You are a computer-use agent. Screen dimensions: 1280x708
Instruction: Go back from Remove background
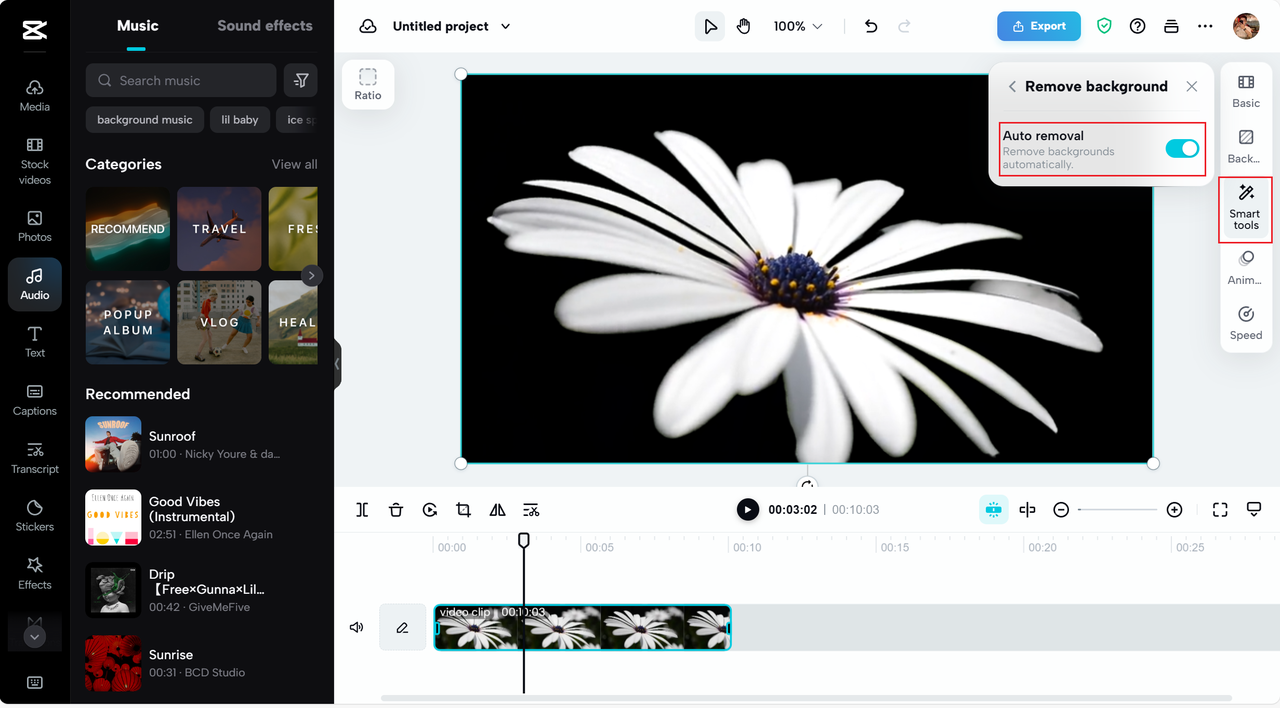pos(1012,87)
